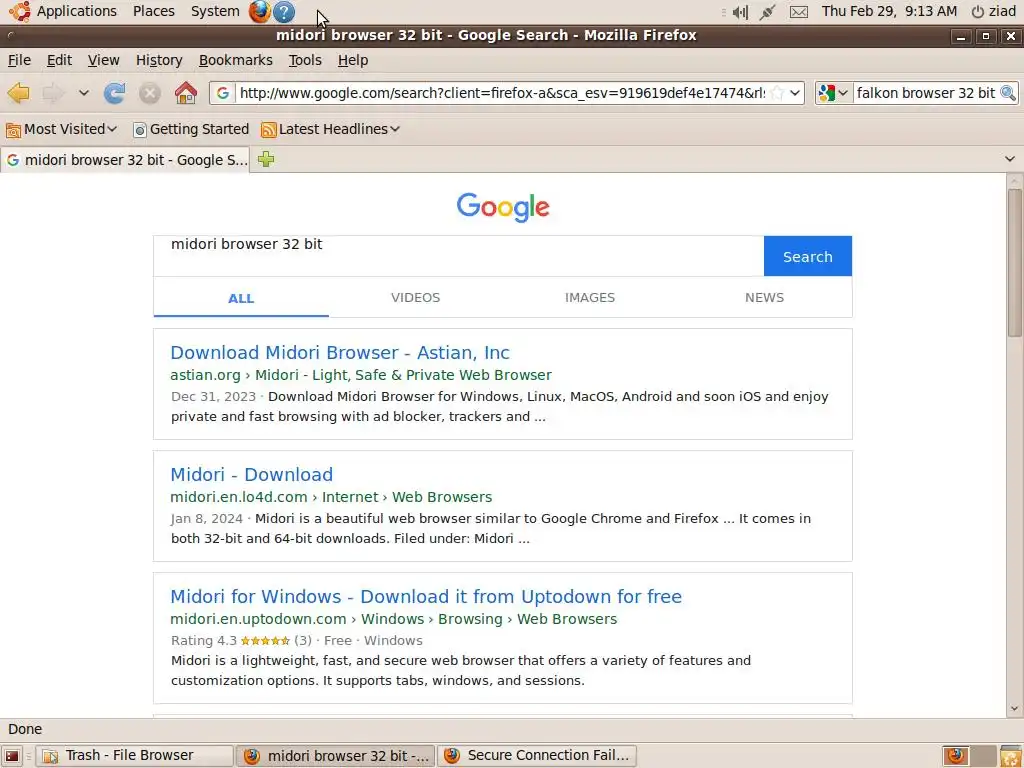The image size is (1024, 768).
Task: Click the date and time clock
Action: (889, 11)
